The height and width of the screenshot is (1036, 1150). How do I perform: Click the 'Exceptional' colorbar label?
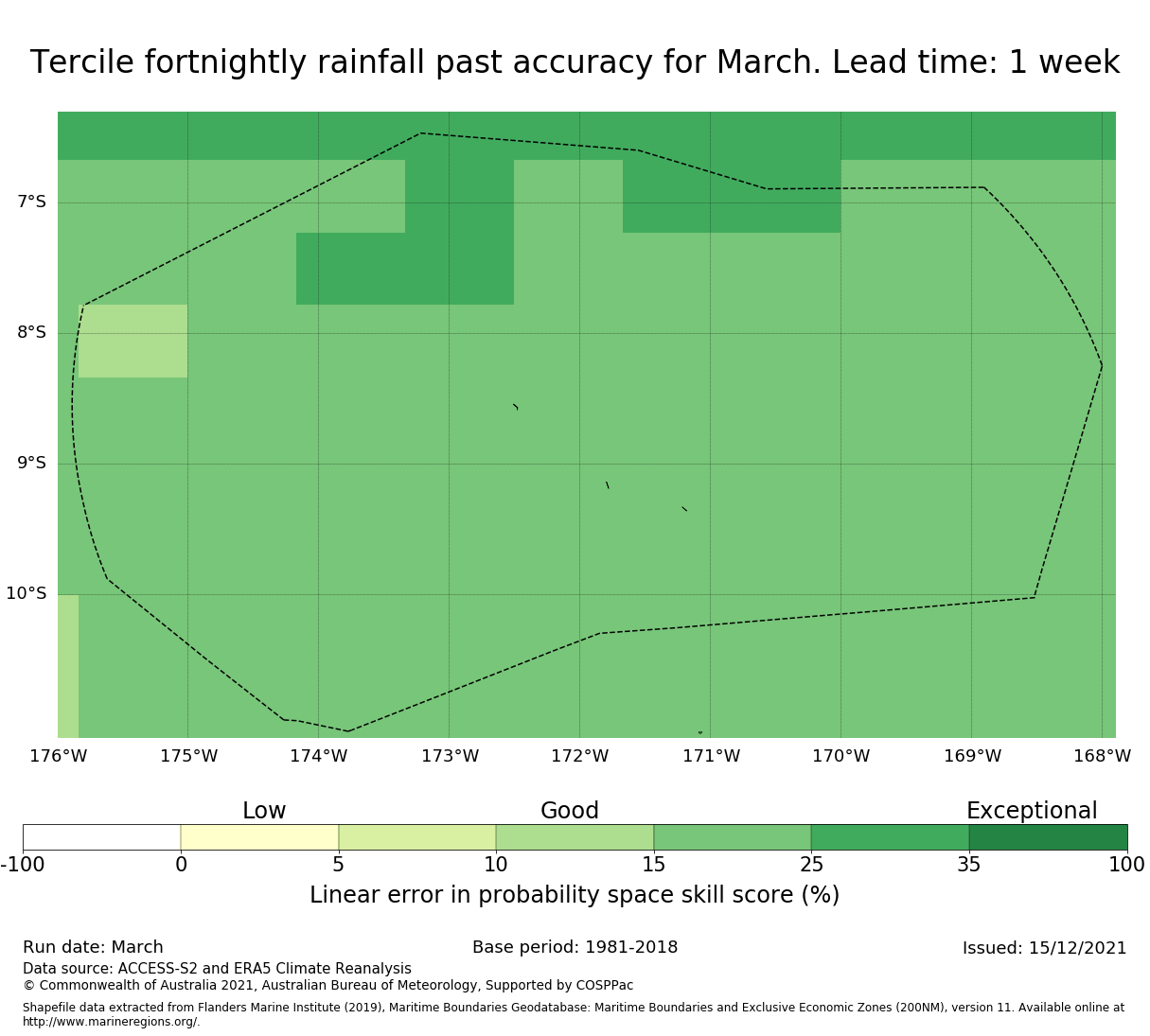tap(1031, 811)
